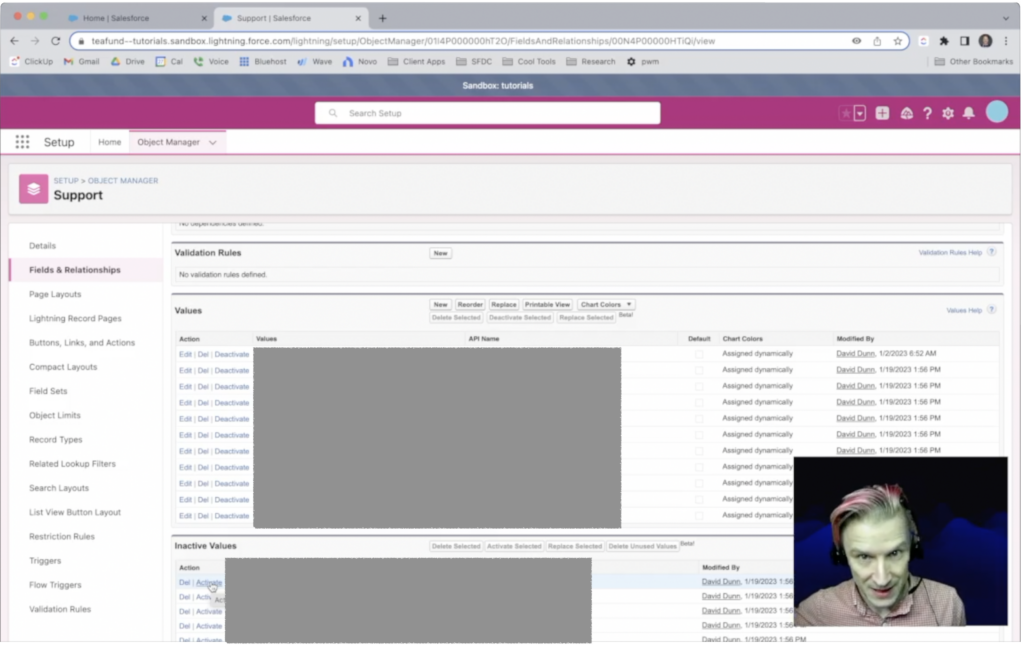Open David Dunn link dated 1/2/2023
1024x645 pixels.
point(856,353)
